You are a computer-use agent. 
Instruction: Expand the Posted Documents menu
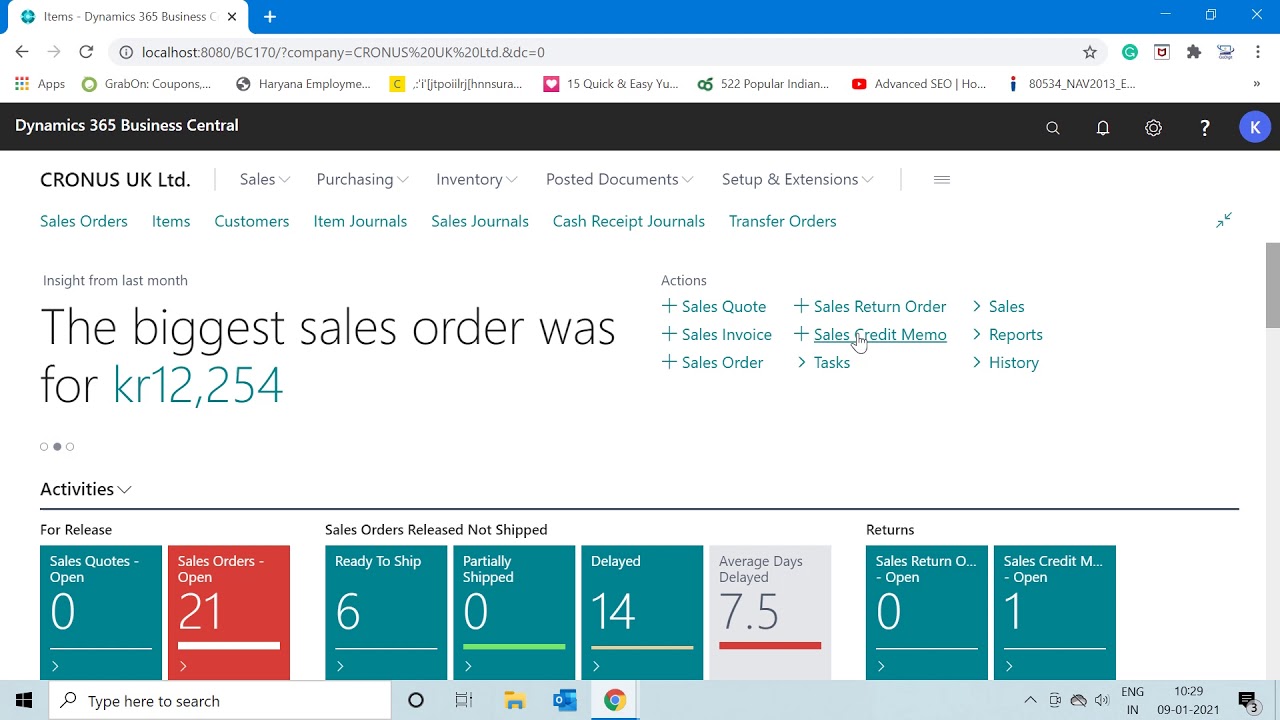coord(620,179)
